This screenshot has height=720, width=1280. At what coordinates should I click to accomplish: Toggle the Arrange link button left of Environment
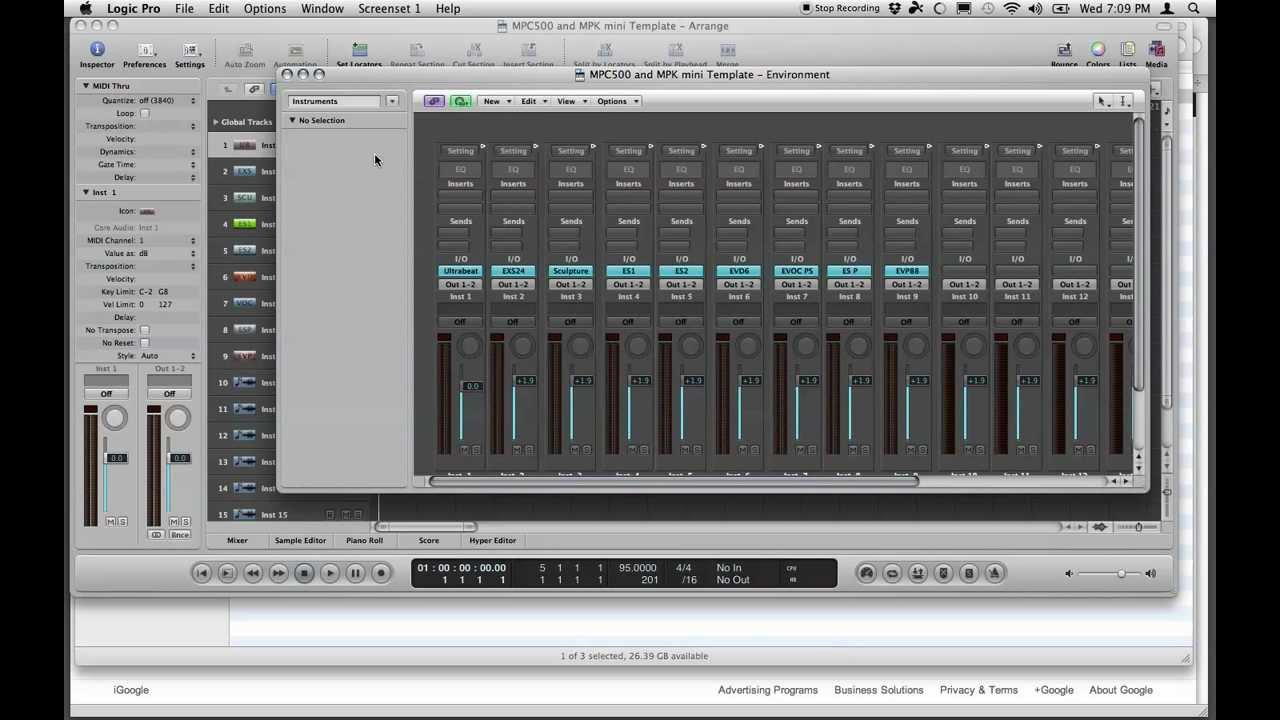coord(254,89)
